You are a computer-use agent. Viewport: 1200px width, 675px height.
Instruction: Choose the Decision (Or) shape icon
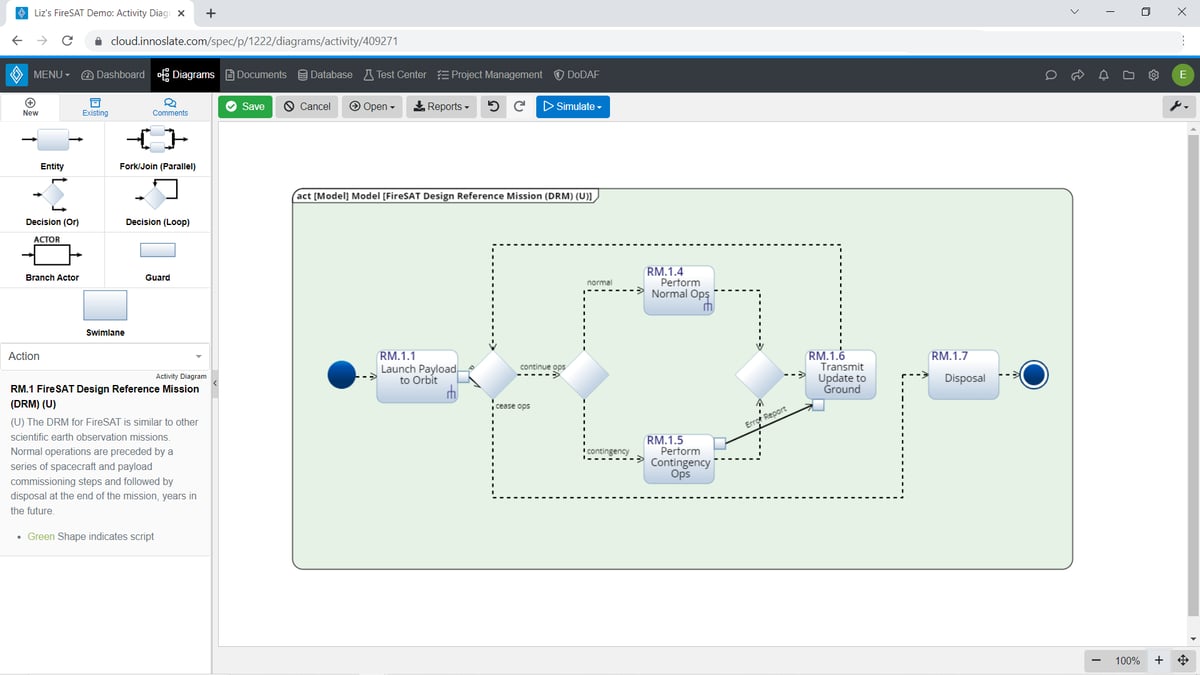tap(52, 194)
